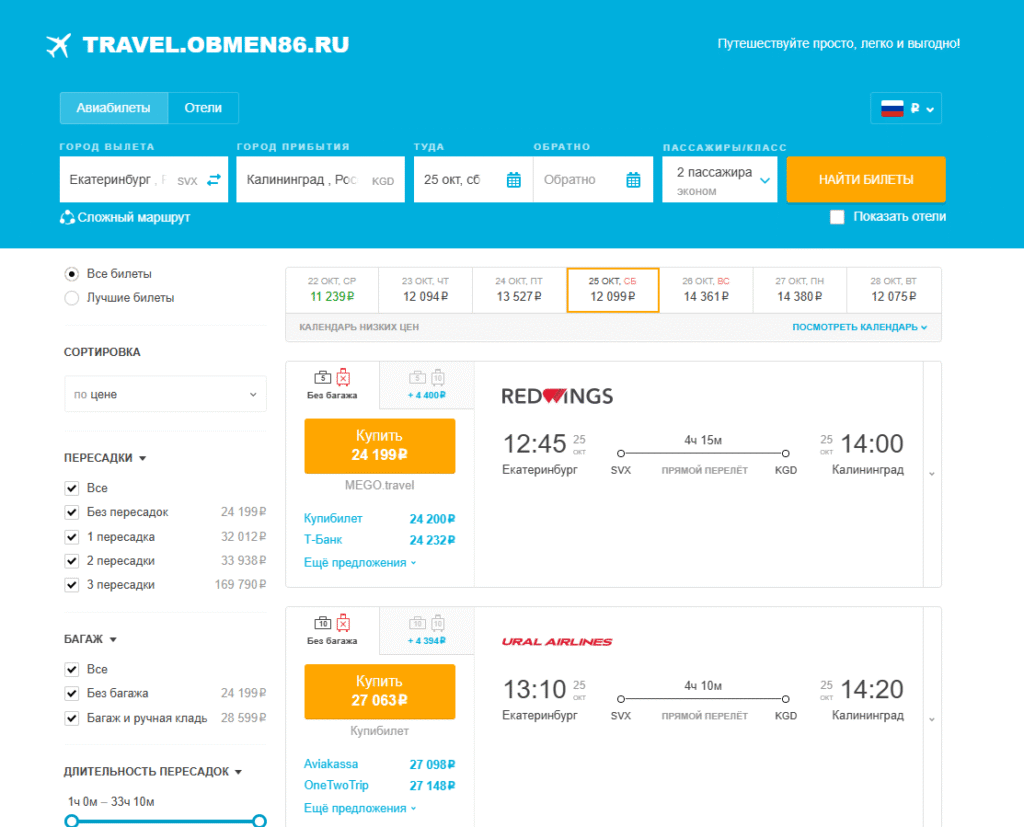The width and height of the screenshot is (1024, 827).
Task: Switch to the Hotels tab
Action: click(203, 108)
